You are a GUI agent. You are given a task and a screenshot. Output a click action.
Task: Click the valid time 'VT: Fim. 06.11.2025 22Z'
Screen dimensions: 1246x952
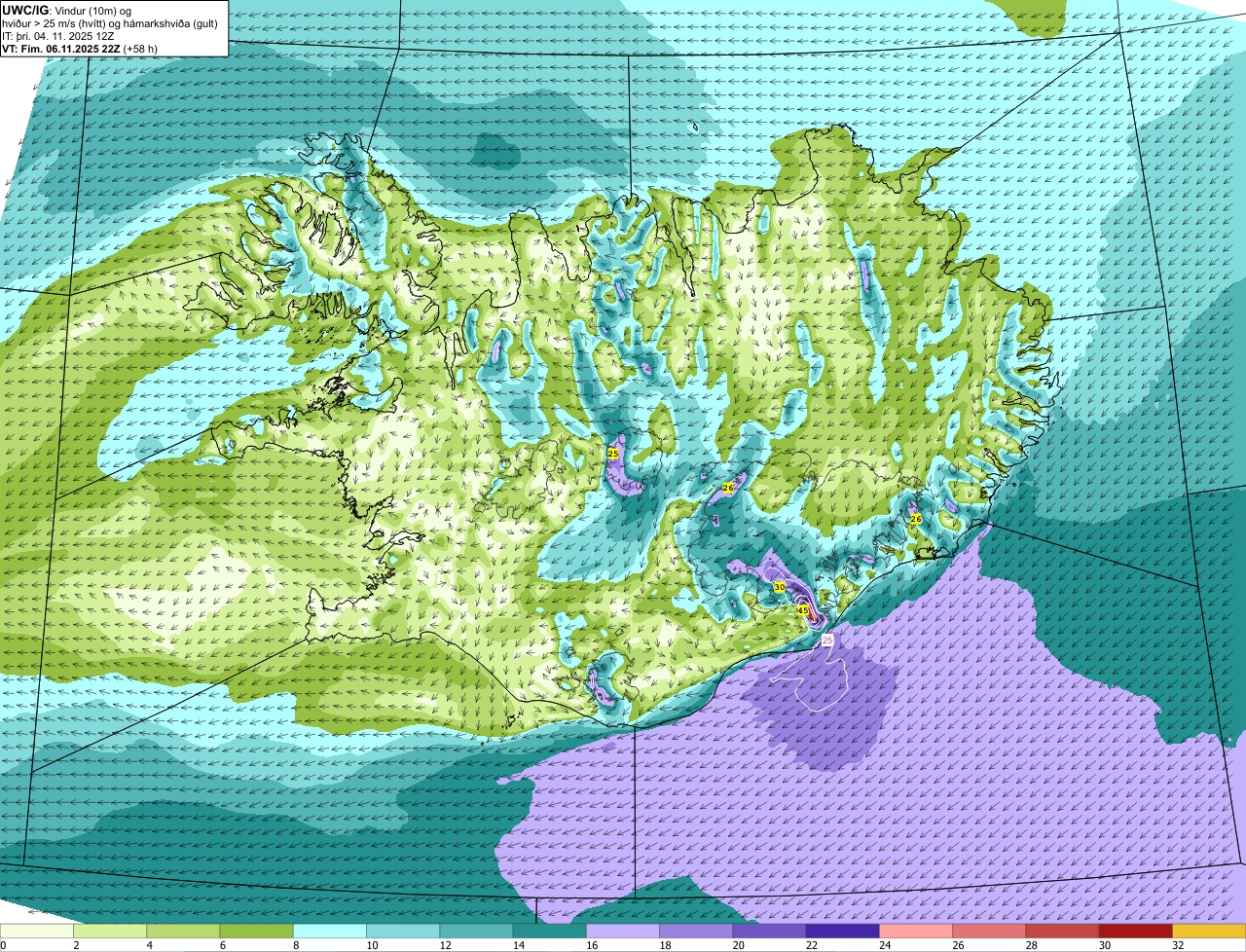tap(61, 49)
